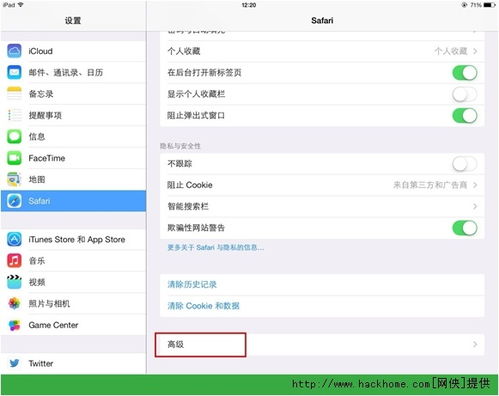
Task: Open 更多关于 Safari 与隐私的信息 link
Action: pyautogui.click(x=216, y=247)
